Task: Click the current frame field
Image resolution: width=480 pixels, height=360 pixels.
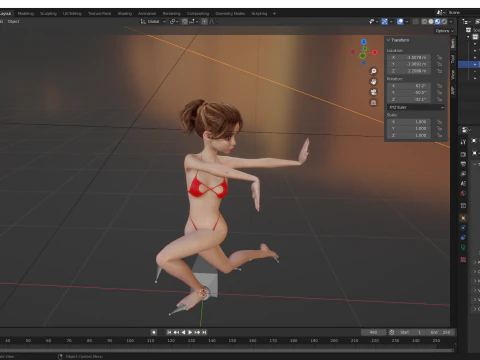Action: coord(373,332)
